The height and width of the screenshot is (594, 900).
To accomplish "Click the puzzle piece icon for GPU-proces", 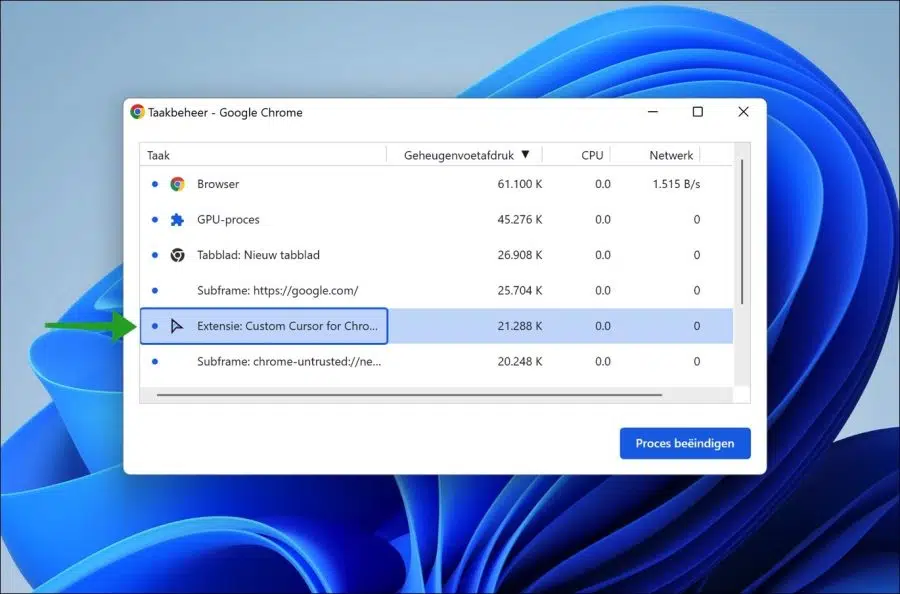I will pos(177,220).
